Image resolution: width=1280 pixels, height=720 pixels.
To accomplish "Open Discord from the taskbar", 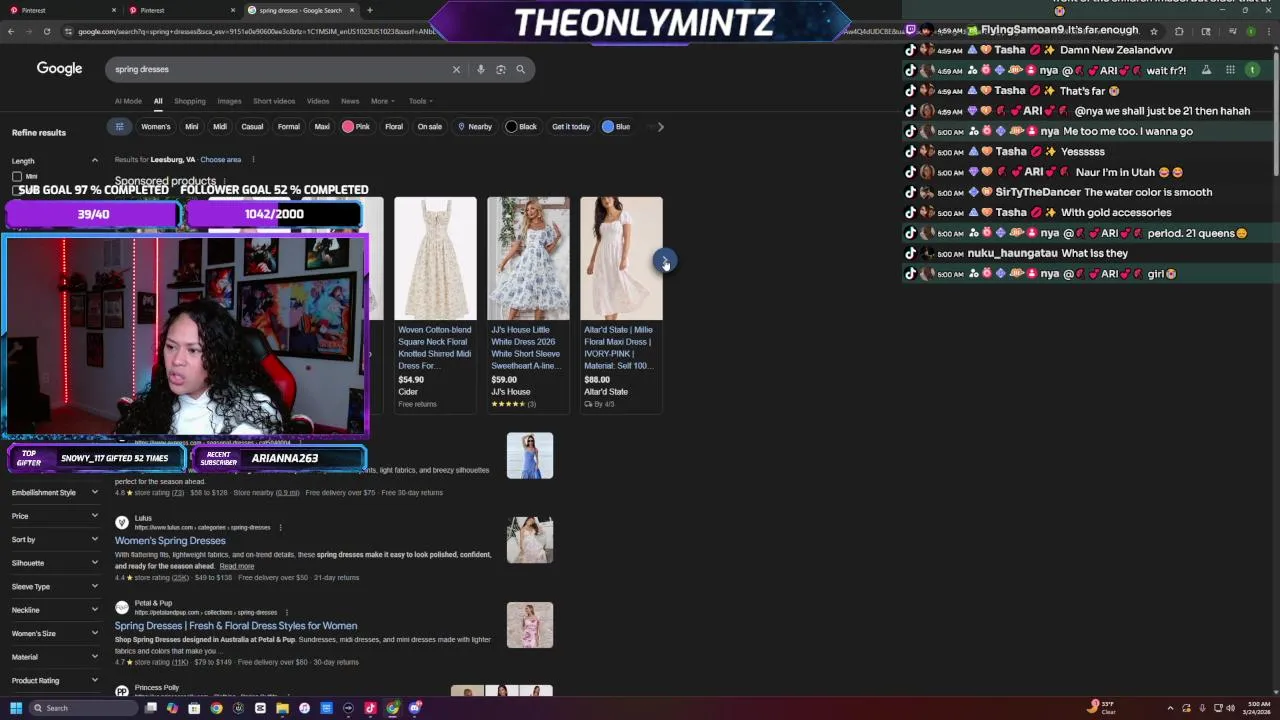I will coord(414,708).
